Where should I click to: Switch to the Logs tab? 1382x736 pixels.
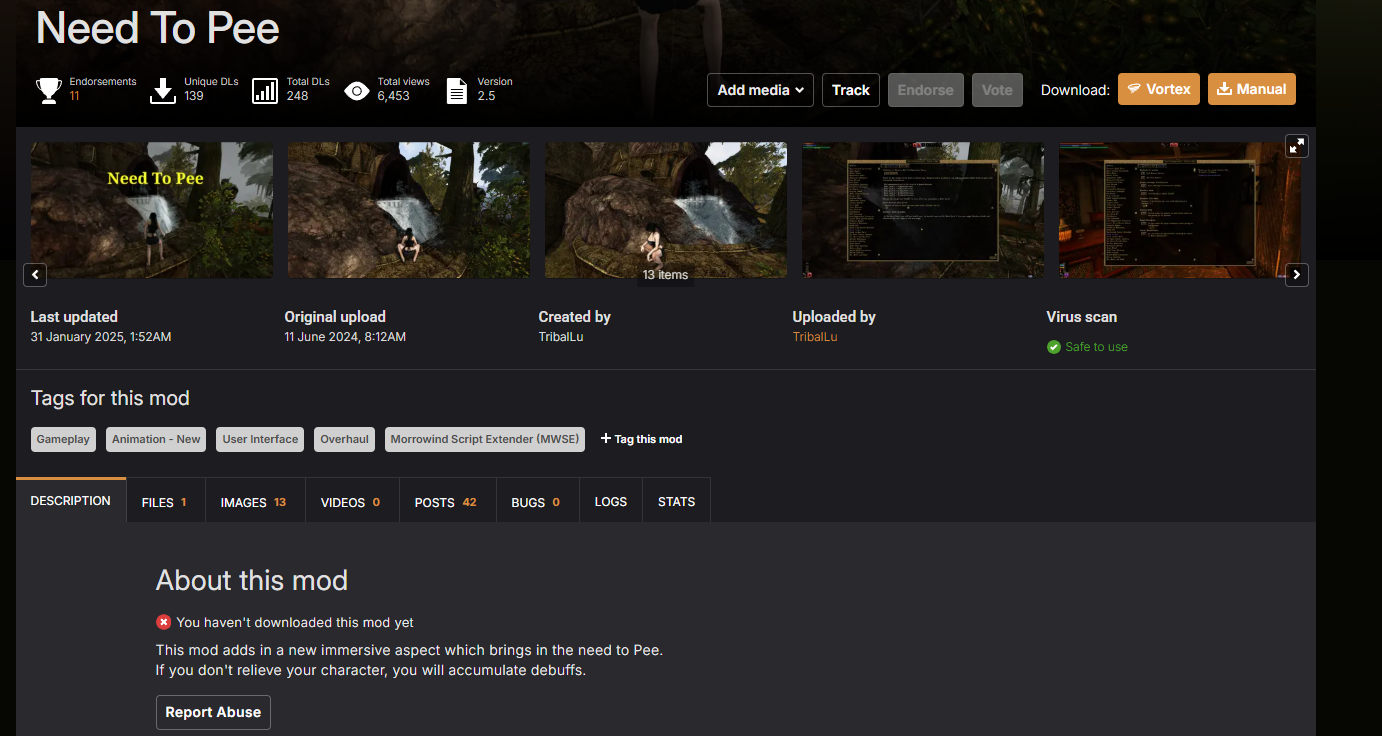(611, 502)
